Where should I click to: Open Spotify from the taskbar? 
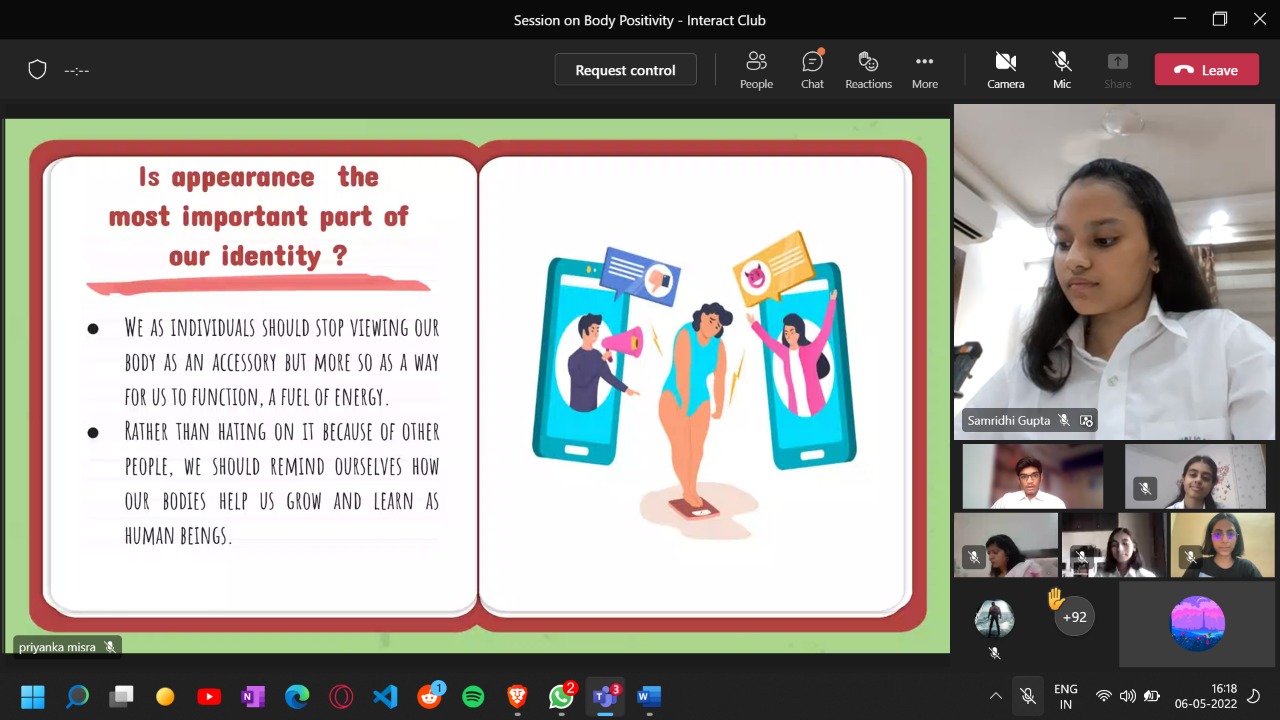click(x=472, y=696)
